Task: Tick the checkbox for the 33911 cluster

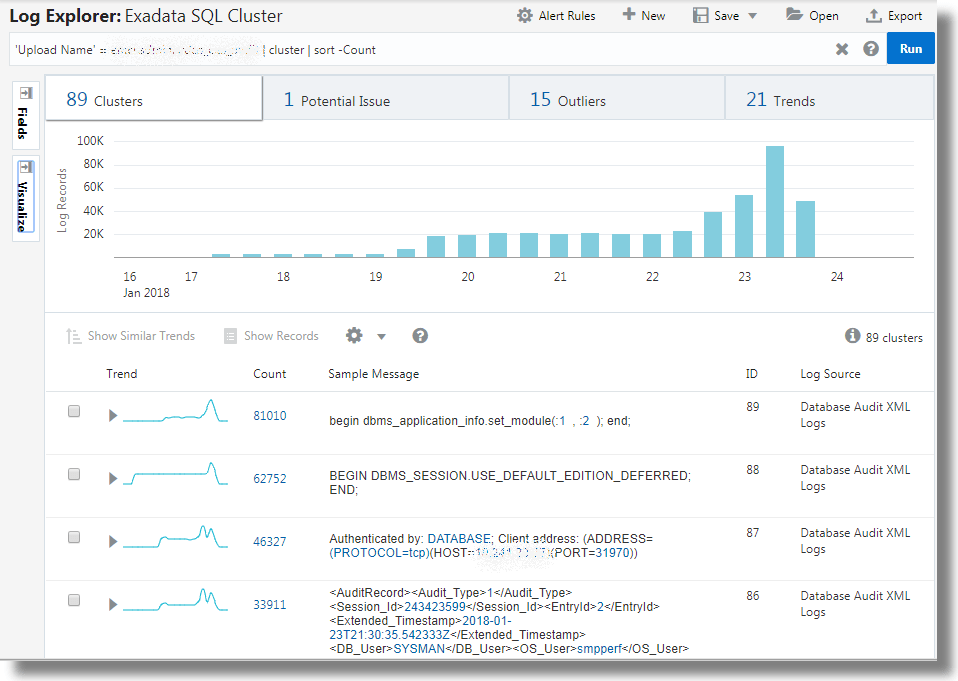Action: (x=73, y=600)
